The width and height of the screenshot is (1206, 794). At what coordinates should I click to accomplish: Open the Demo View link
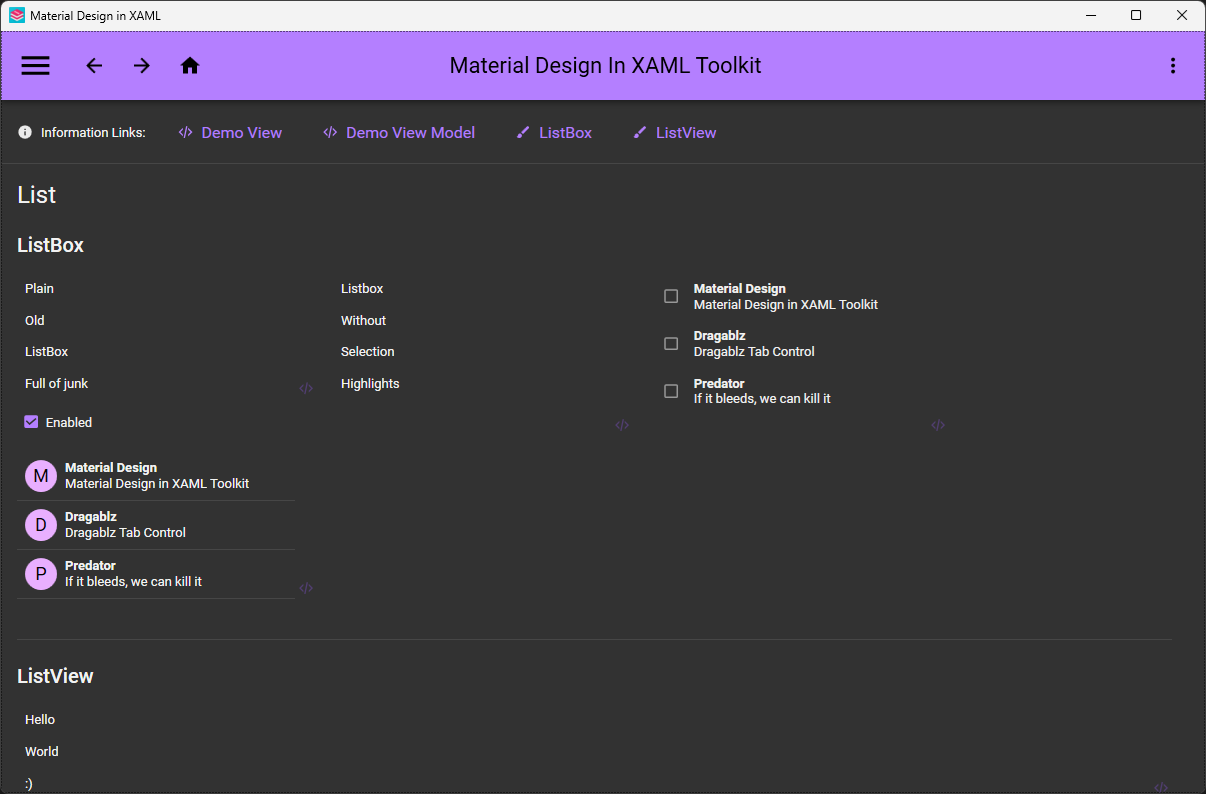[x=230, y=132]
